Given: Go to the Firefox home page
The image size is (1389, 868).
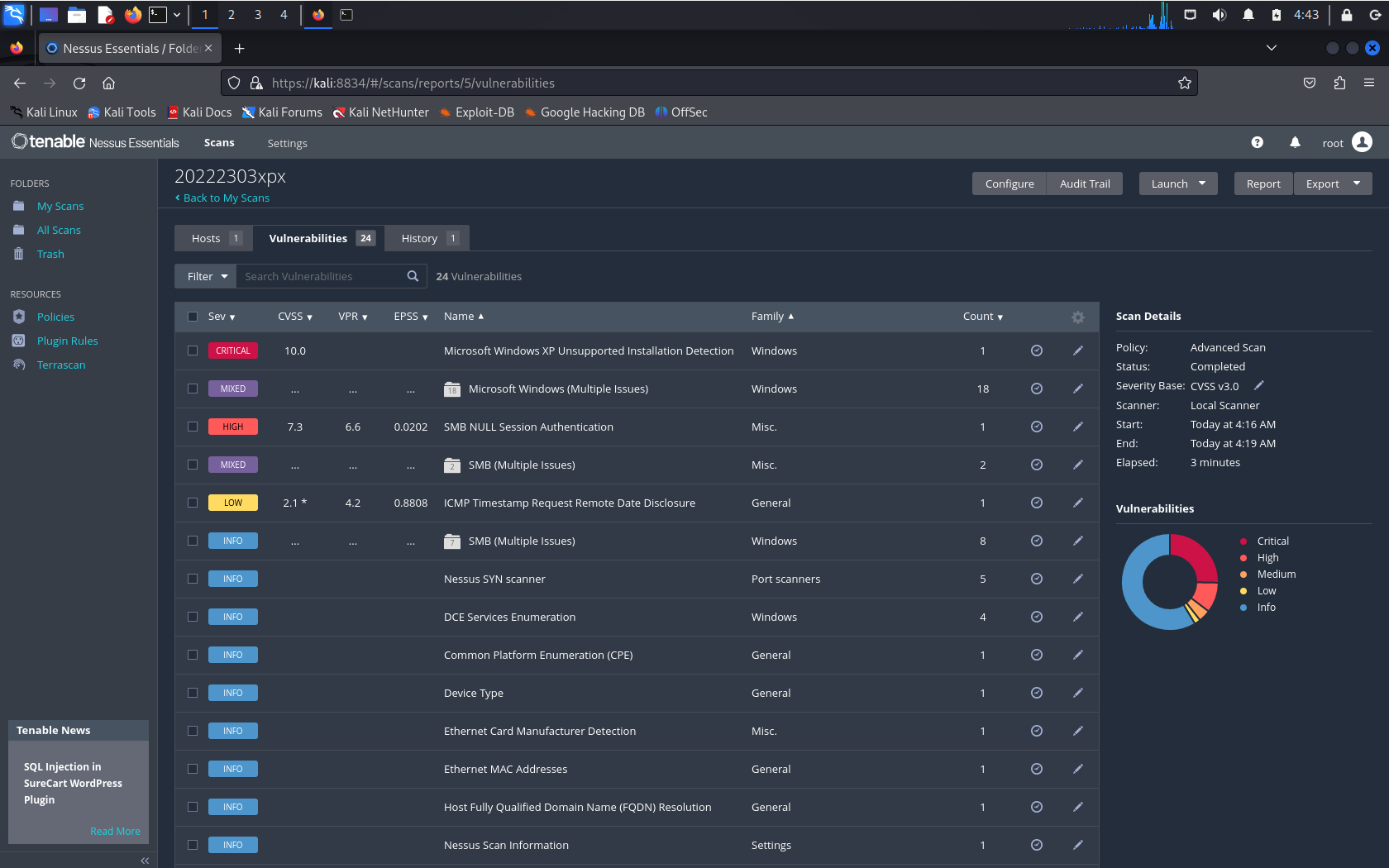Looking at the screenshot, I should pos(108,83).
